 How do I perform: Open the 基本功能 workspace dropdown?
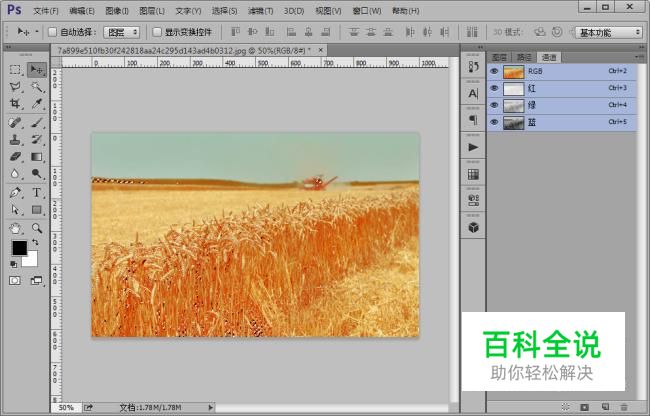609,32
